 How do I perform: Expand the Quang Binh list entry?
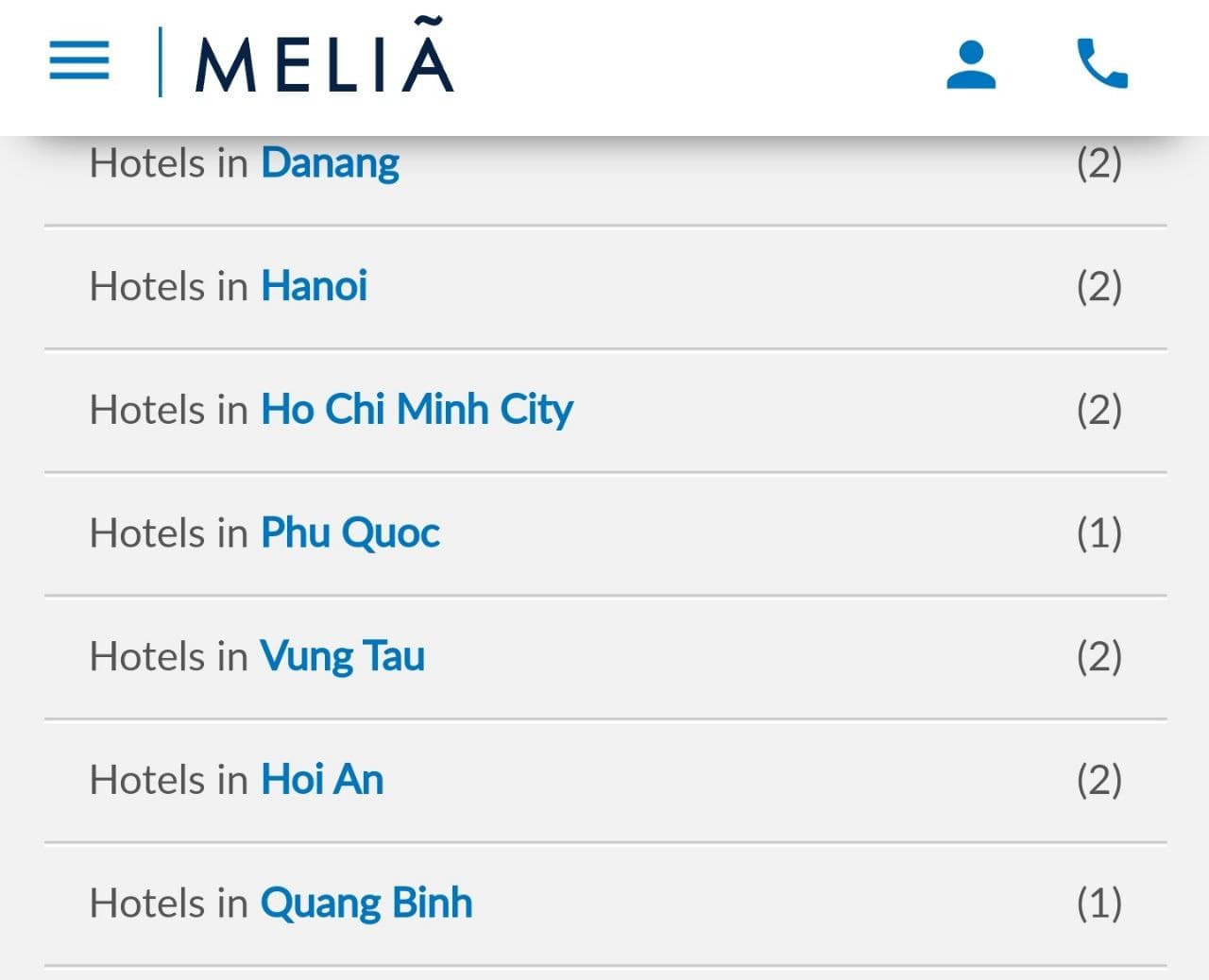pyautogui.click(x=604, y=903)
